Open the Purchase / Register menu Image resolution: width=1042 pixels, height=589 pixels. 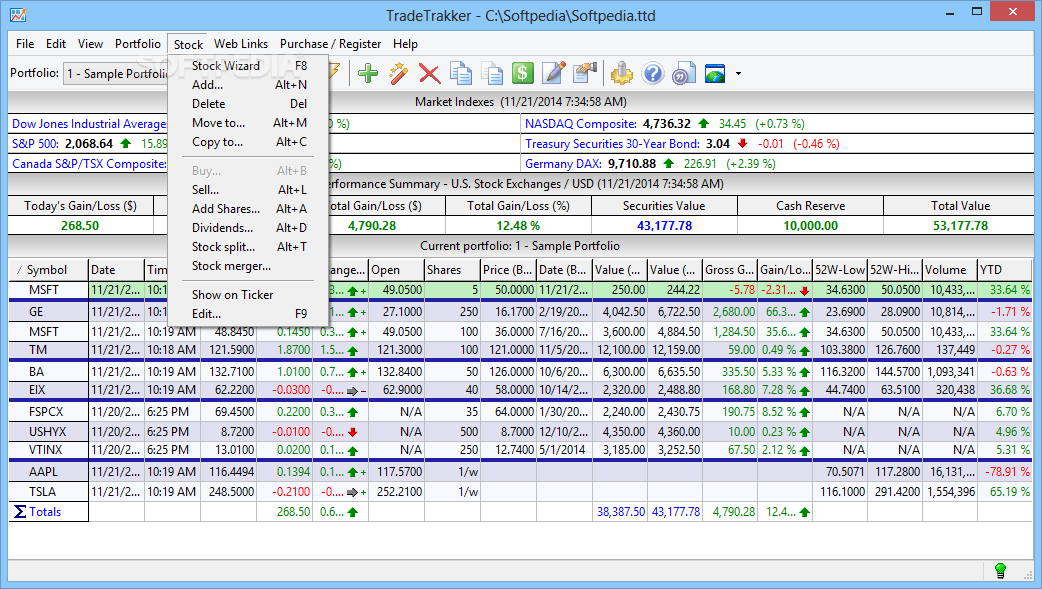330,44
